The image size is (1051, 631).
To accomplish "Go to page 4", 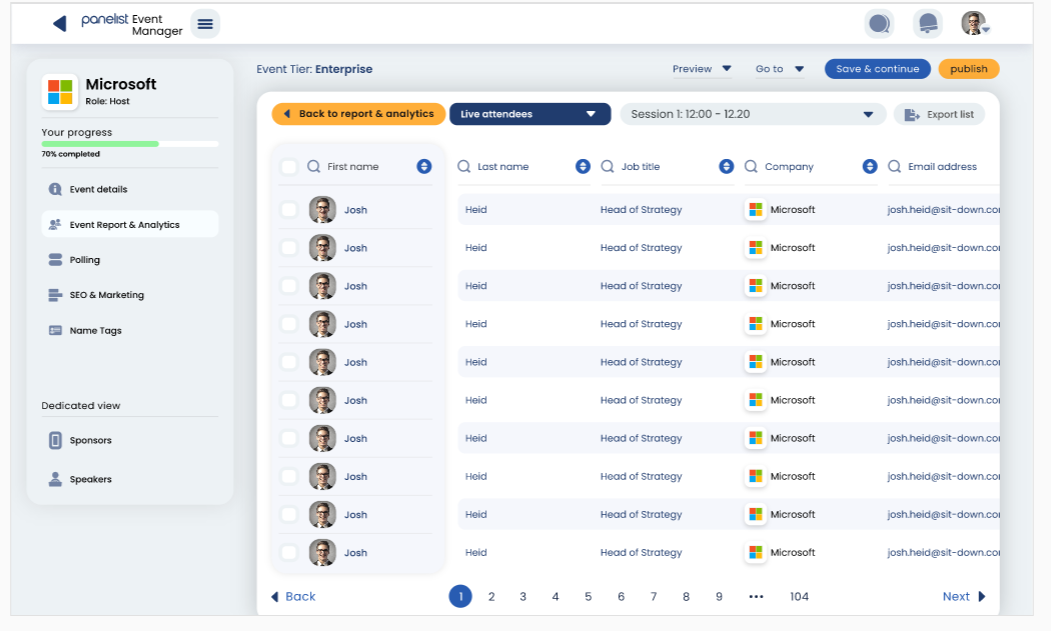I will 555,597.
